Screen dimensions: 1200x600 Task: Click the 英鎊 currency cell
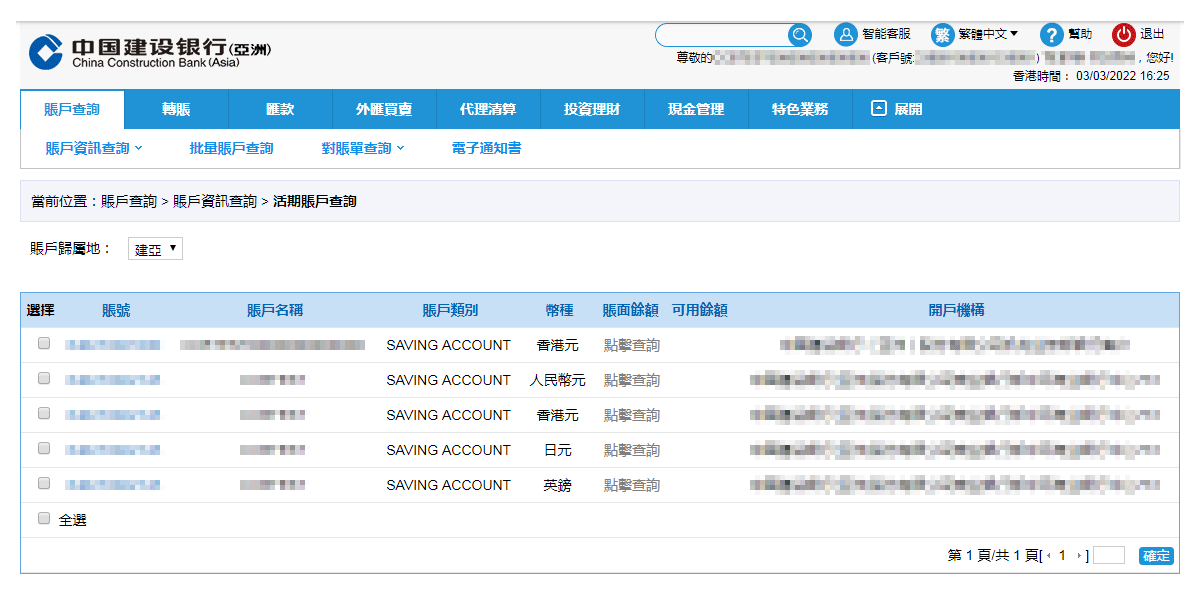pos(558,485)
